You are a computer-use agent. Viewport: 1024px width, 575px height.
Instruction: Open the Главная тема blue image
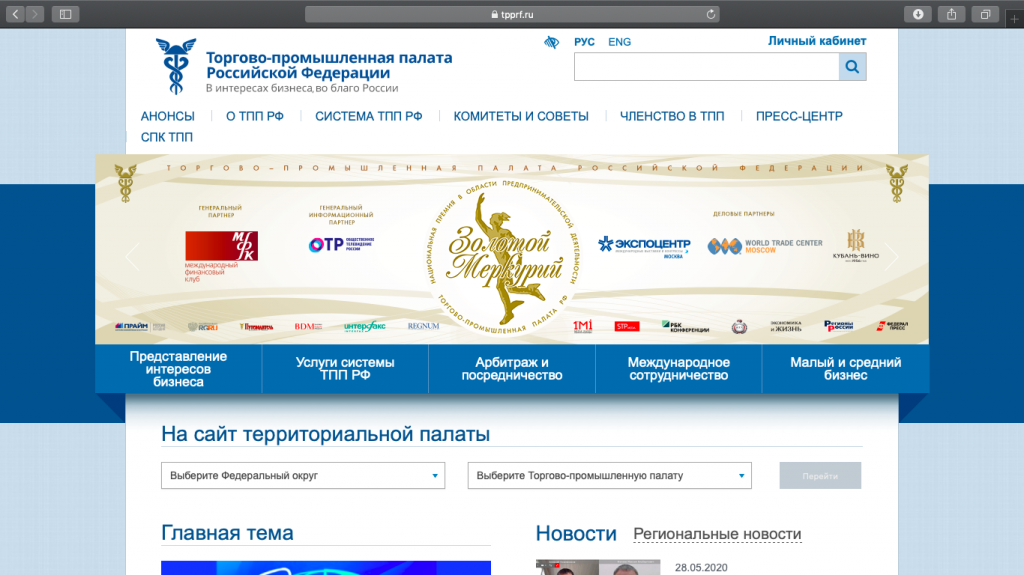pyautogui.click(x=326, y=568)
